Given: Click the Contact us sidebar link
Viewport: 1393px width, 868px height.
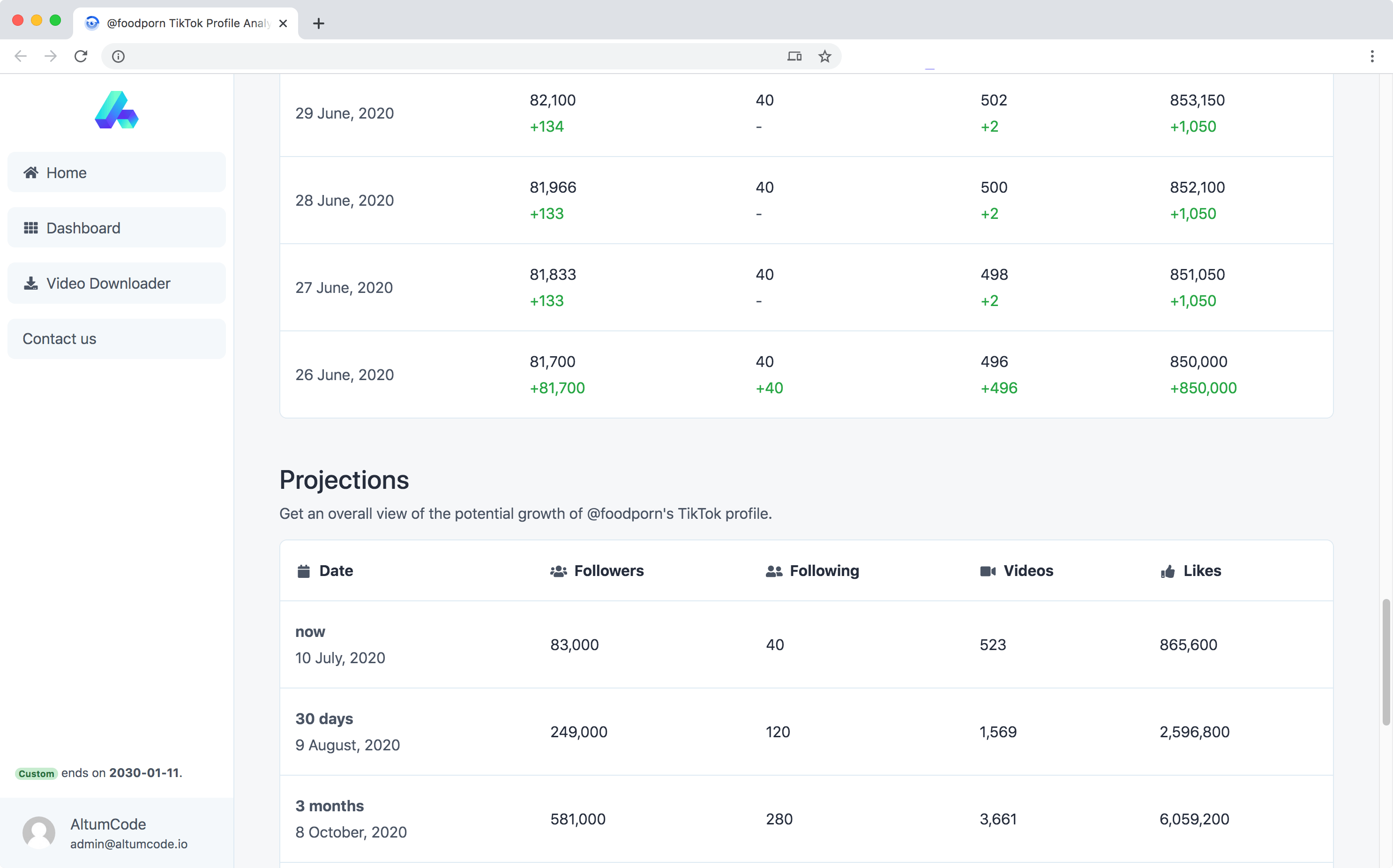Looking at the screenshot, I should click(x=117, y=339).
